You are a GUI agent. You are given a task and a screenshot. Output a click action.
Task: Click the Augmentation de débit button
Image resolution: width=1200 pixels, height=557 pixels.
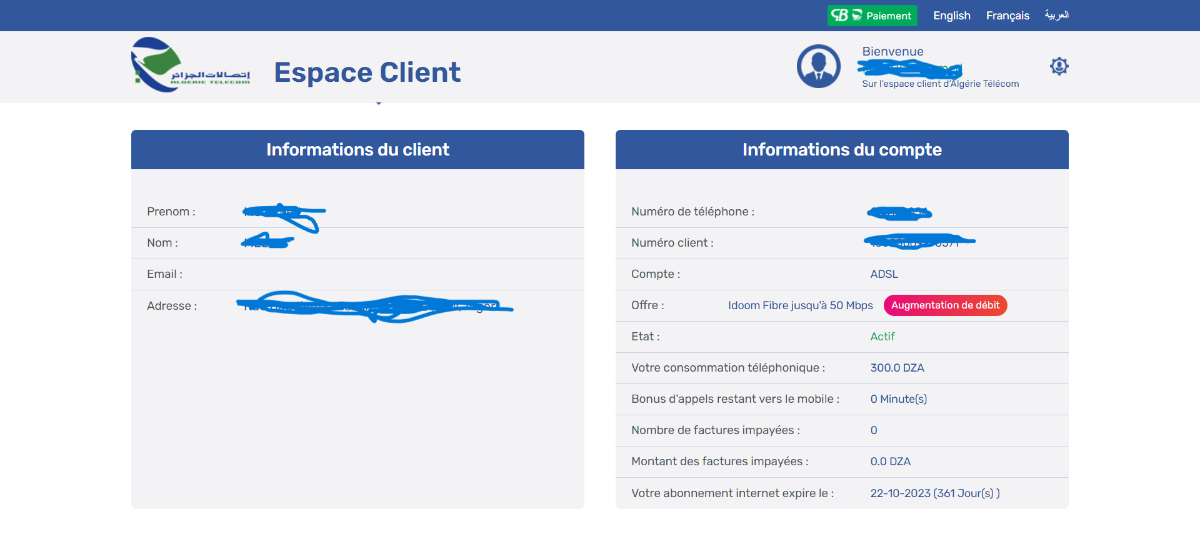[945, 306]
